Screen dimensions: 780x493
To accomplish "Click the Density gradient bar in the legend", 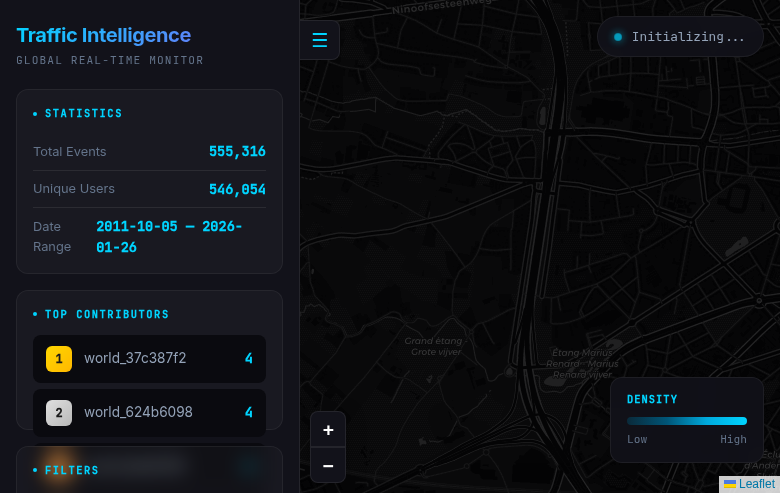I will pyautogui.click(x=686, y=421).
